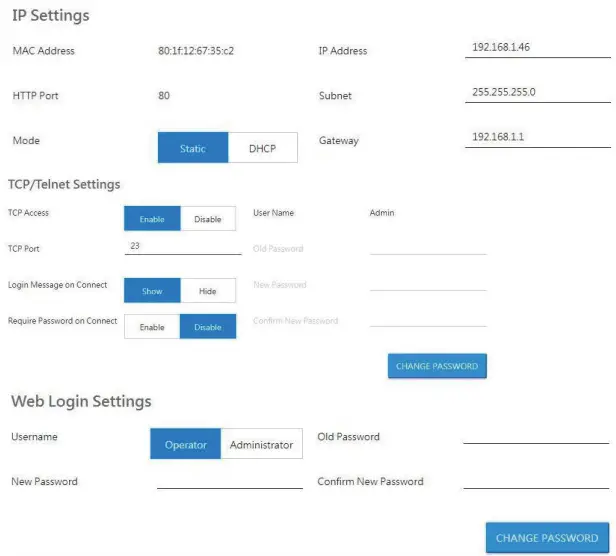Image resolution: width=616 pixels, height=556 pixels.
Task: Enable TCP Access
Action: coord(152,218)
